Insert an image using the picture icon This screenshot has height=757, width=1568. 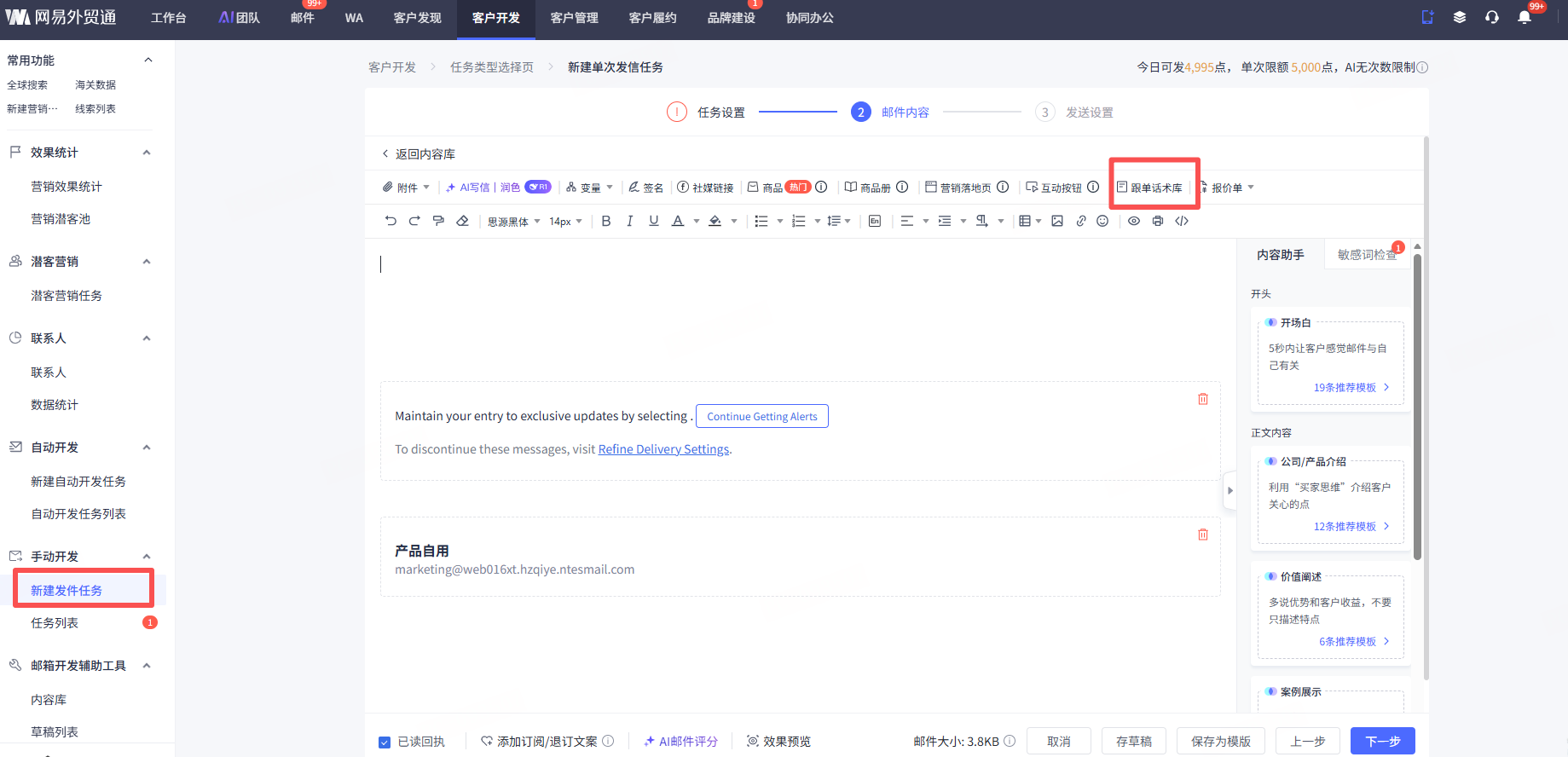[x=1057, y=221]
